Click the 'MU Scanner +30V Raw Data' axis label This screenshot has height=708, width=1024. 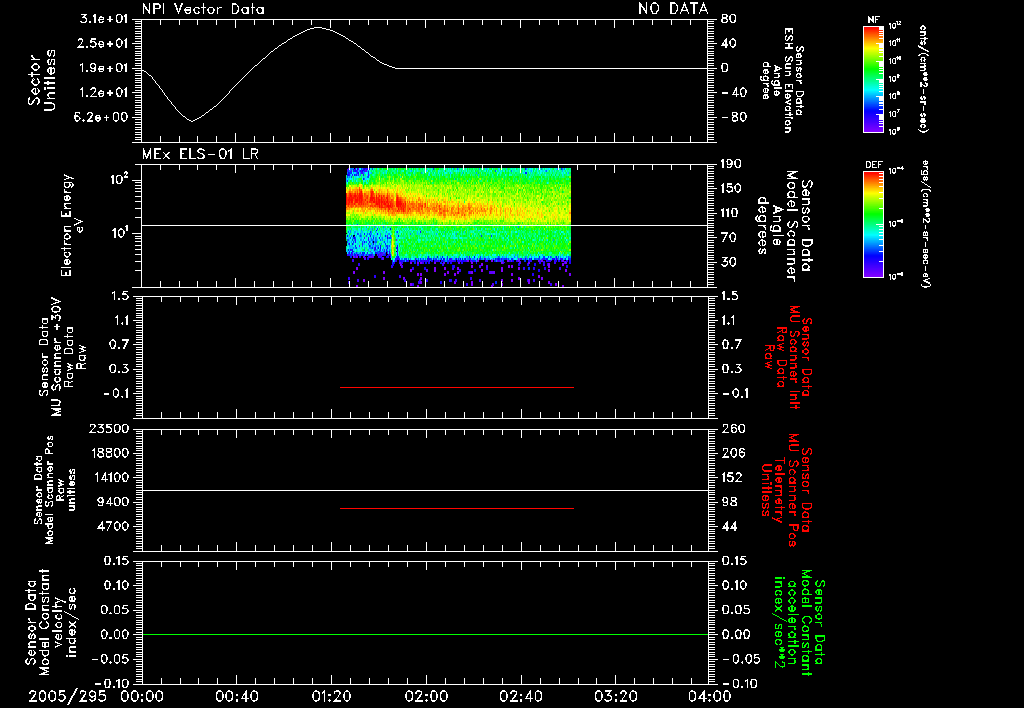62,359
